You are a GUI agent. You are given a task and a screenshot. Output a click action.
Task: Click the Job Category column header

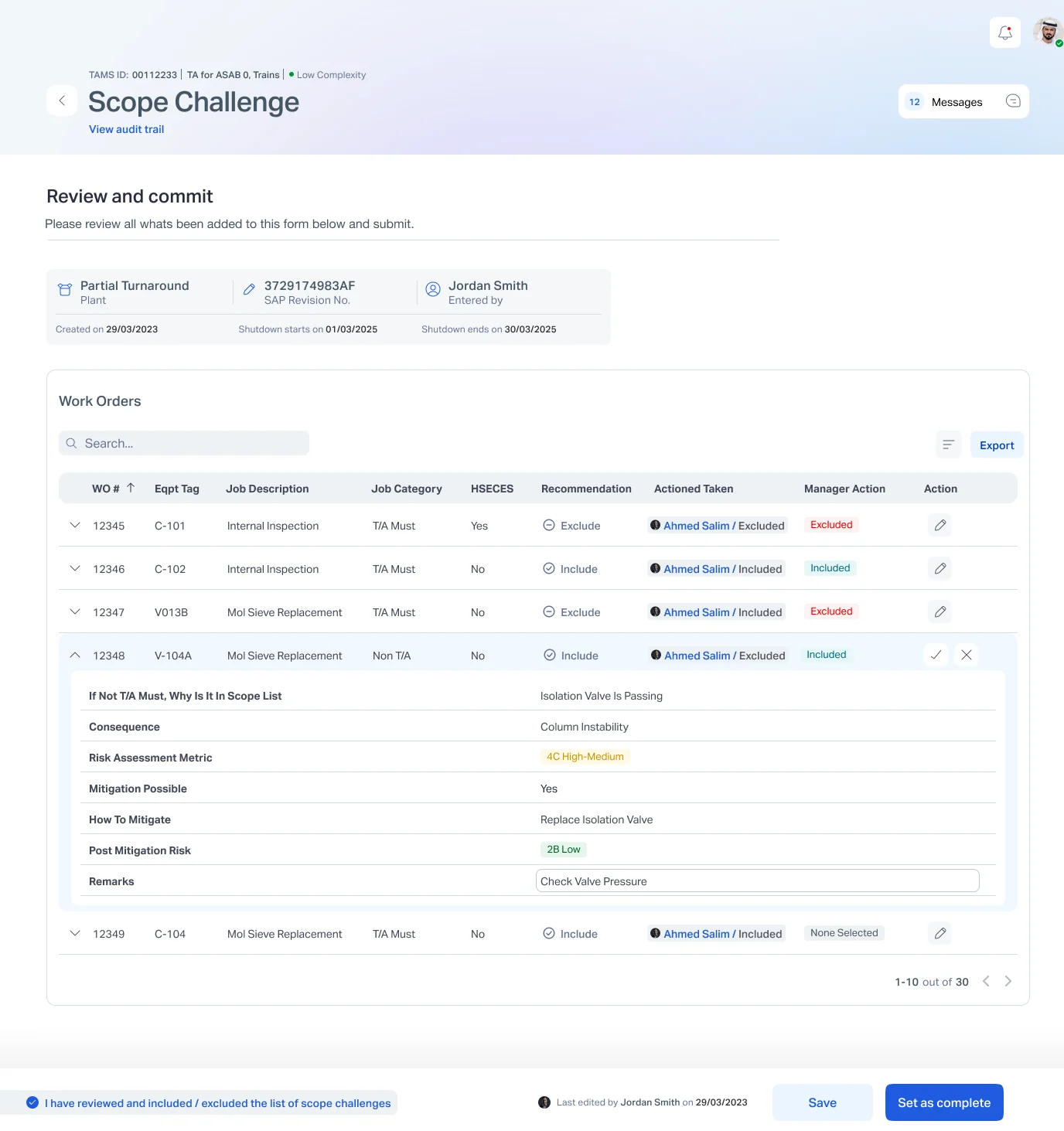(x=407, y=489)
